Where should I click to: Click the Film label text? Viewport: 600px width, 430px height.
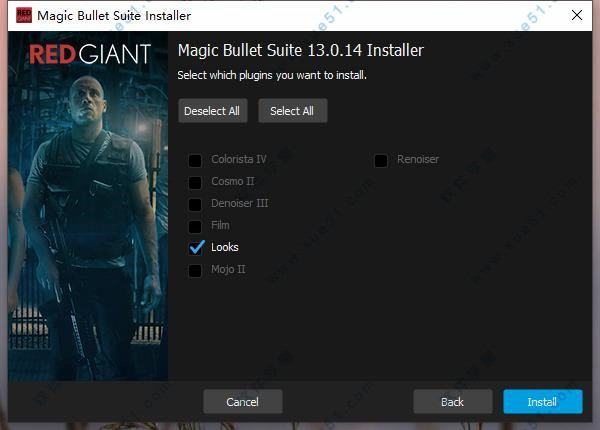pyautogui.click(x=220, y=225)
